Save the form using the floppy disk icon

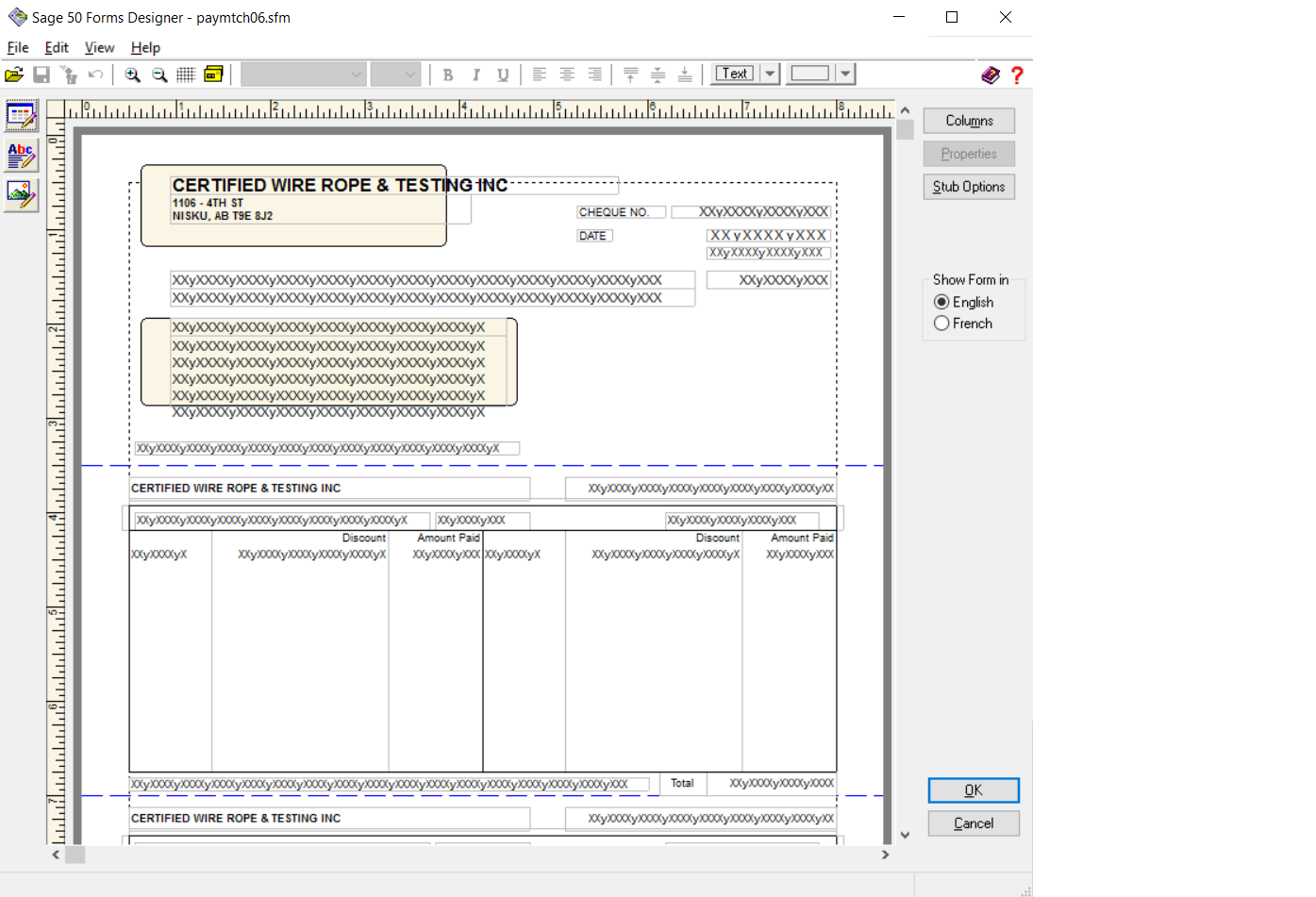pyautogui.click(x=42, y=75)
